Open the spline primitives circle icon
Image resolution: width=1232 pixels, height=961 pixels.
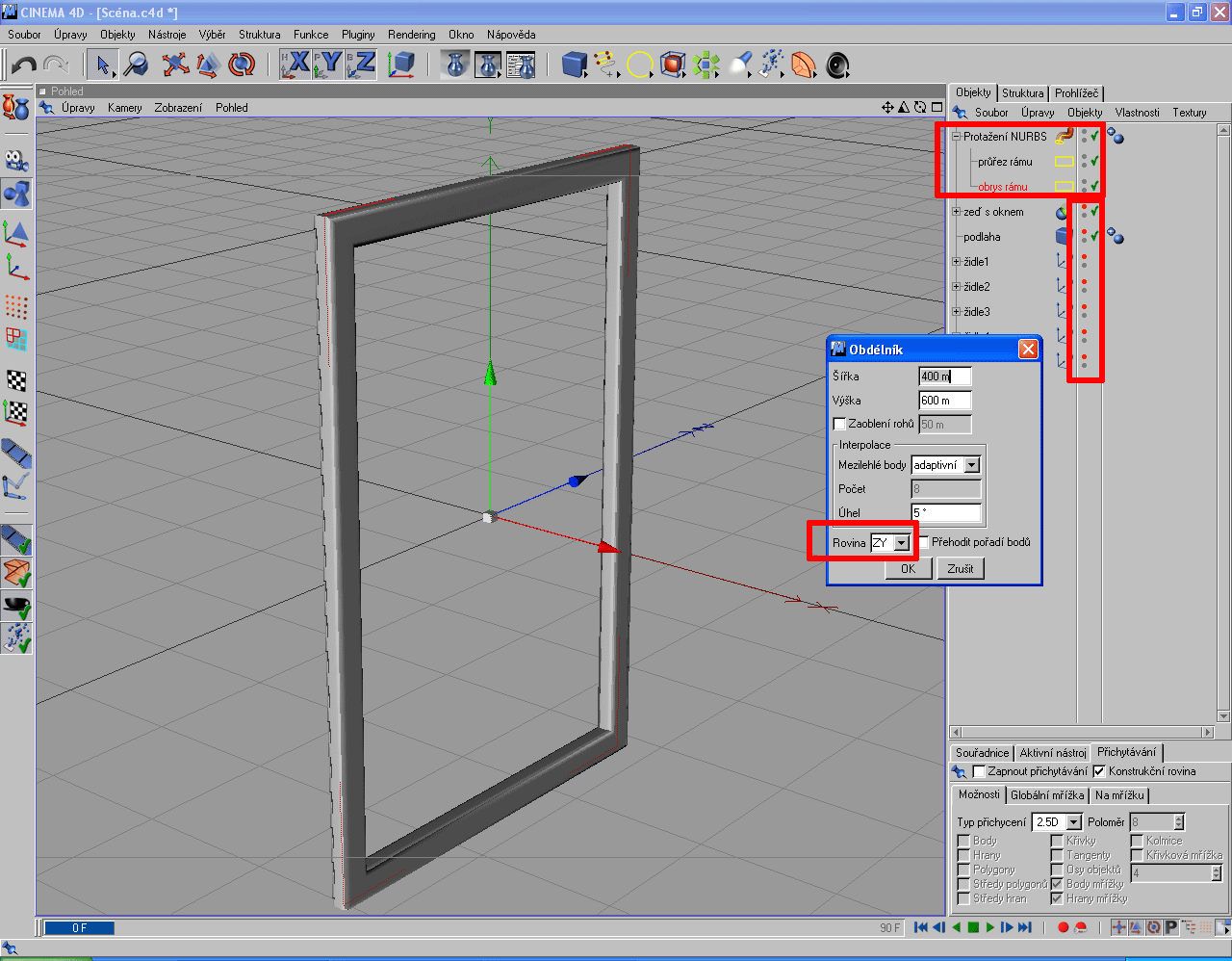[x=640, y=65]
